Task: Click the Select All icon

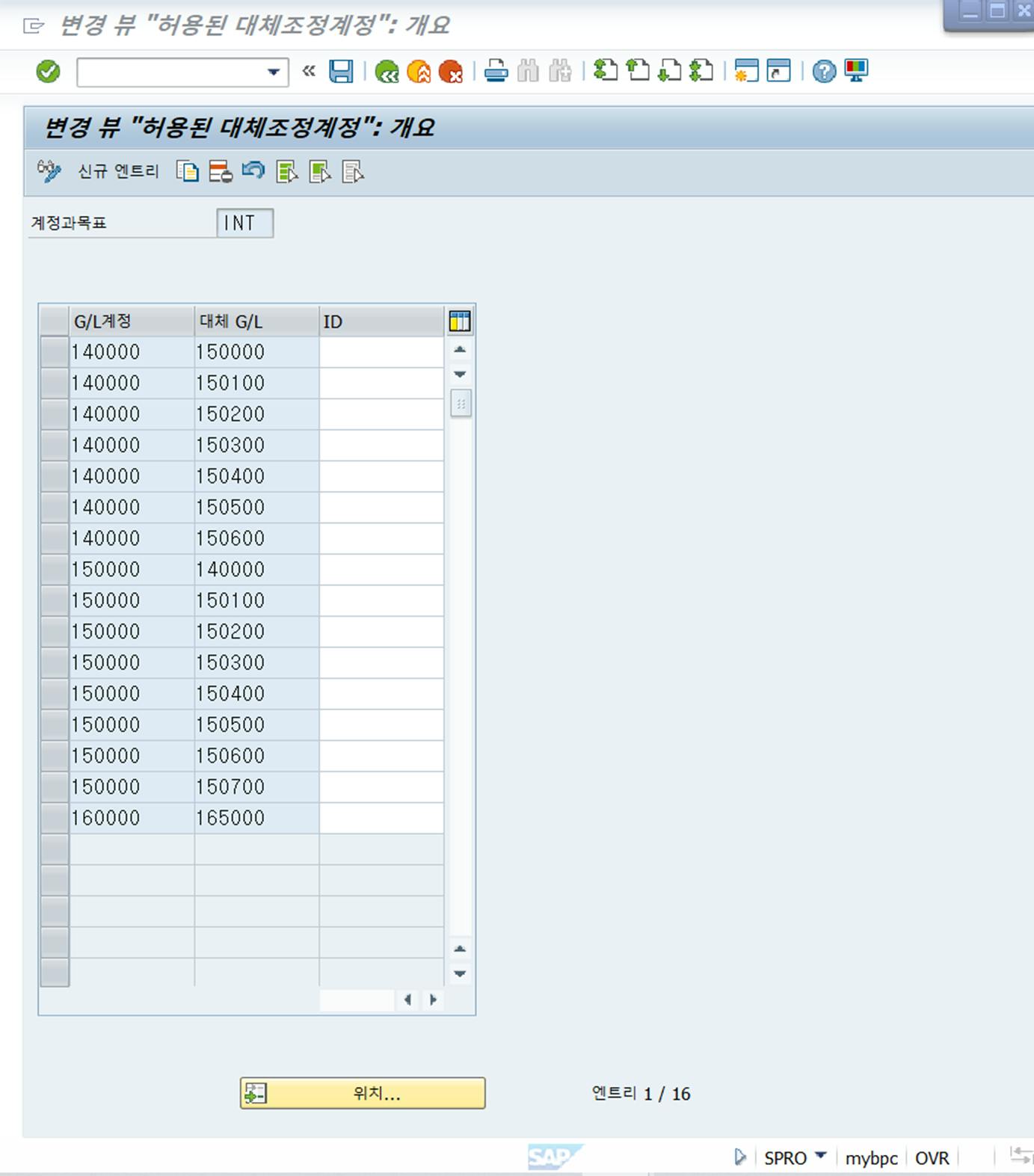Action: coord(287,172)
